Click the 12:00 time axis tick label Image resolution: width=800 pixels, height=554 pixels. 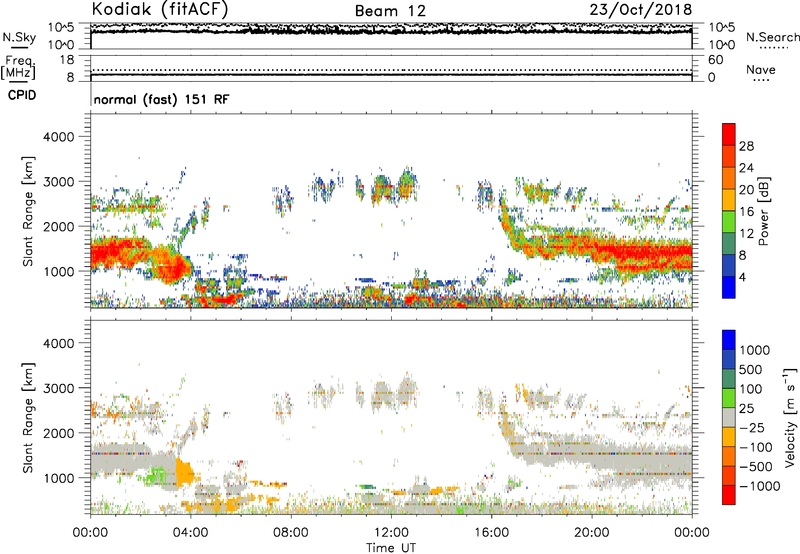tap(391, 533)
